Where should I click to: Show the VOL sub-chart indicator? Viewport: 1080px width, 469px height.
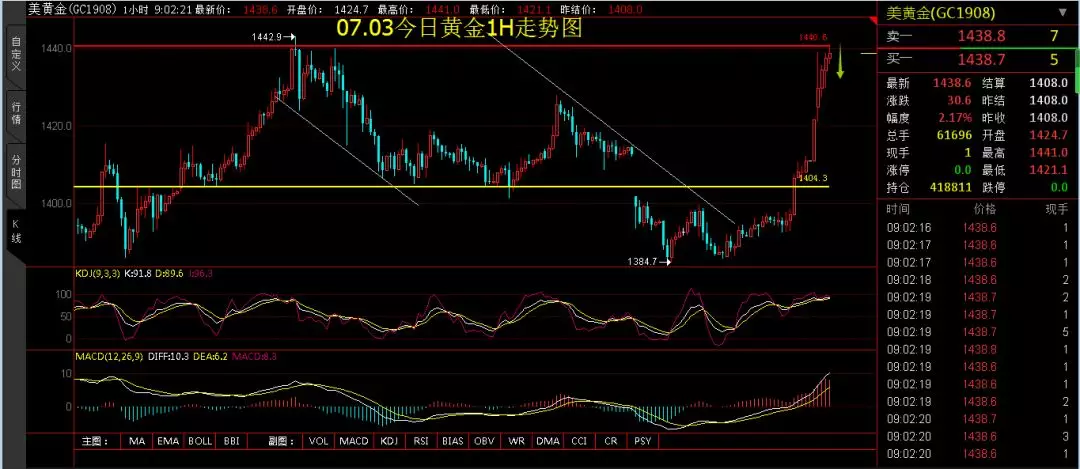point(318,441)
